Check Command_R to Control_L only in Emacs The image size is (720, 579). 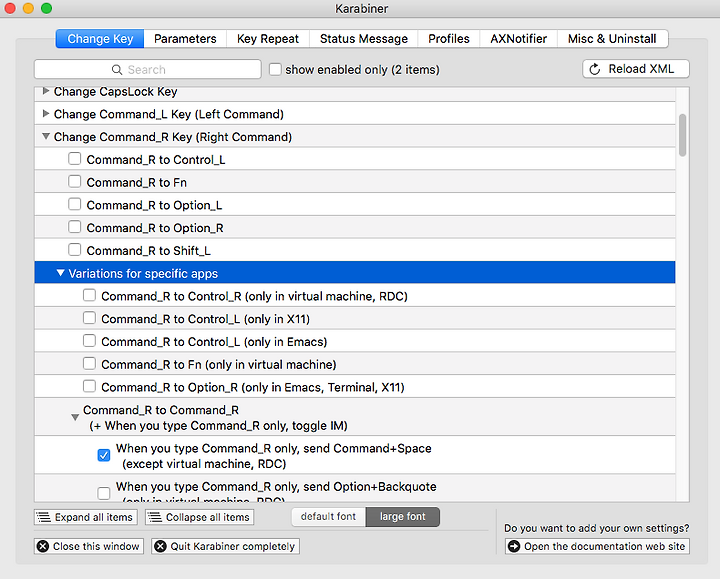89,341
